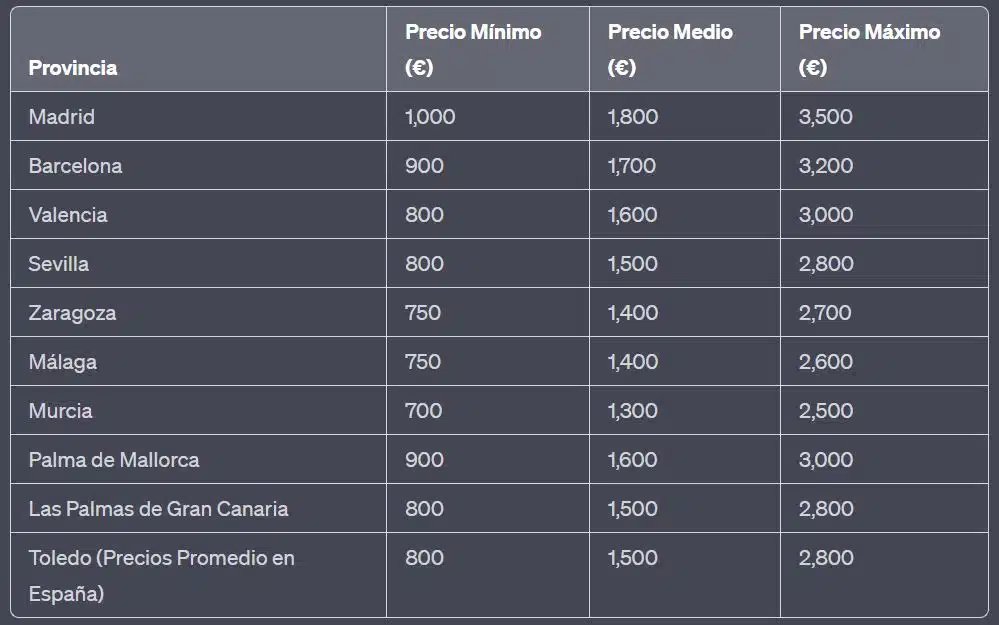Screen dimensions: 999x625
Task: Select Madrid's maximum price 3,500
Action: tap(826, 117)
